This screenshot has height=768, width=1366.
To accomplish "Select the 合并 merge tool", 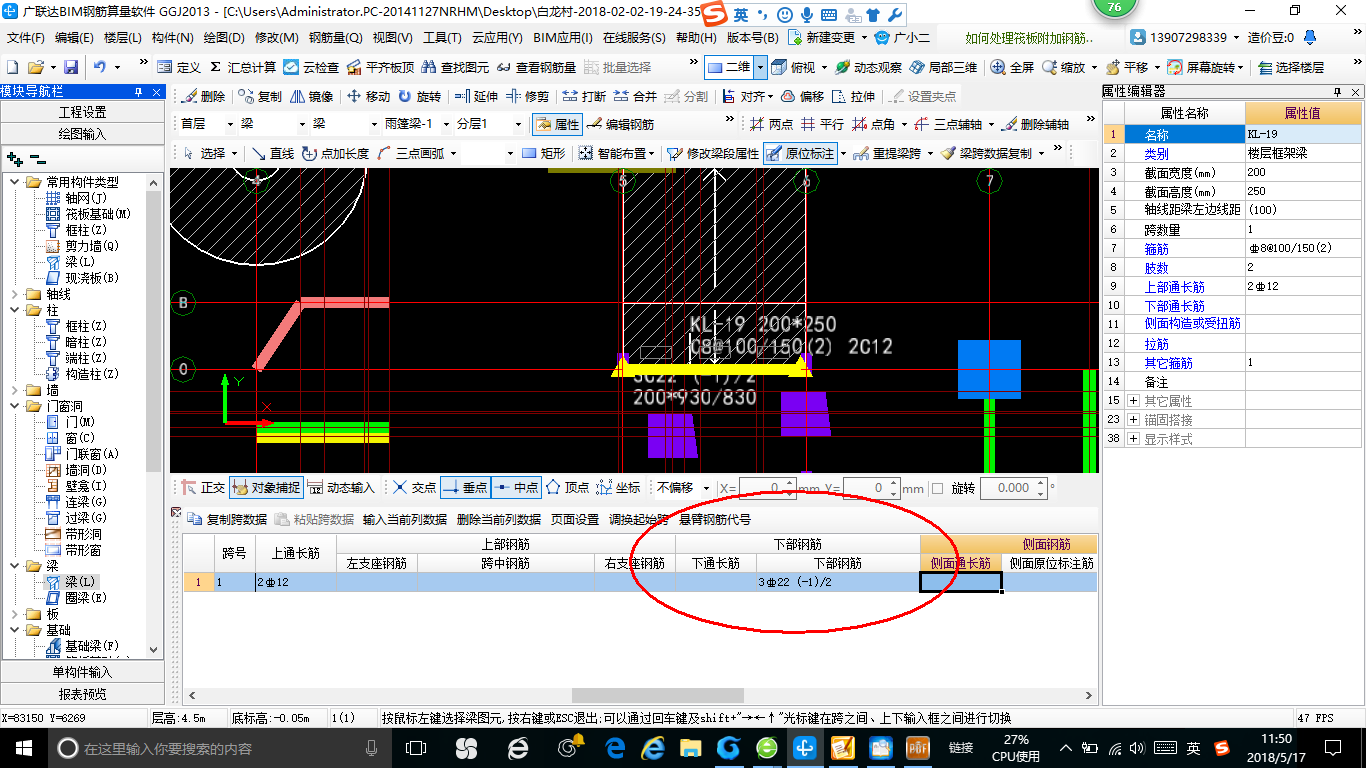I will [x=635, y=96].
